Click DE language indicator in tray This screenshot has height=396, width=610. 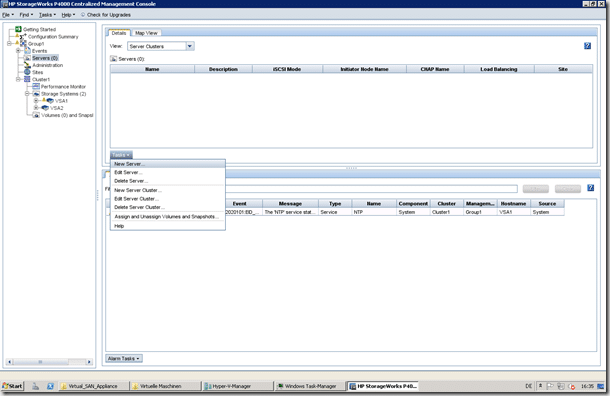coord(528,386)
